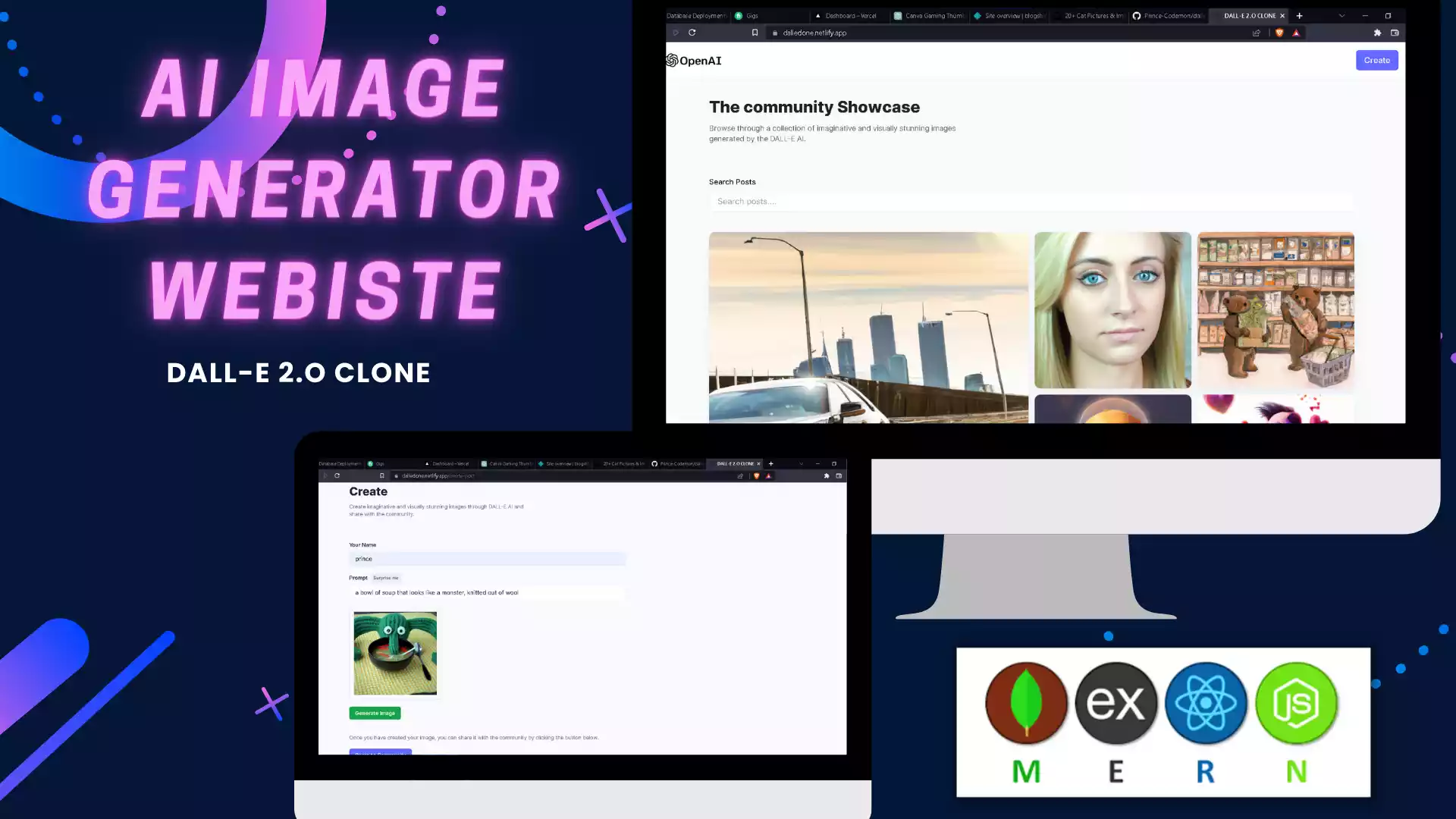The height and width of the screenshot is (819, 1456).
Task: Switch to Database Deployments tab in Showcase browser
Action: [697, 15]
